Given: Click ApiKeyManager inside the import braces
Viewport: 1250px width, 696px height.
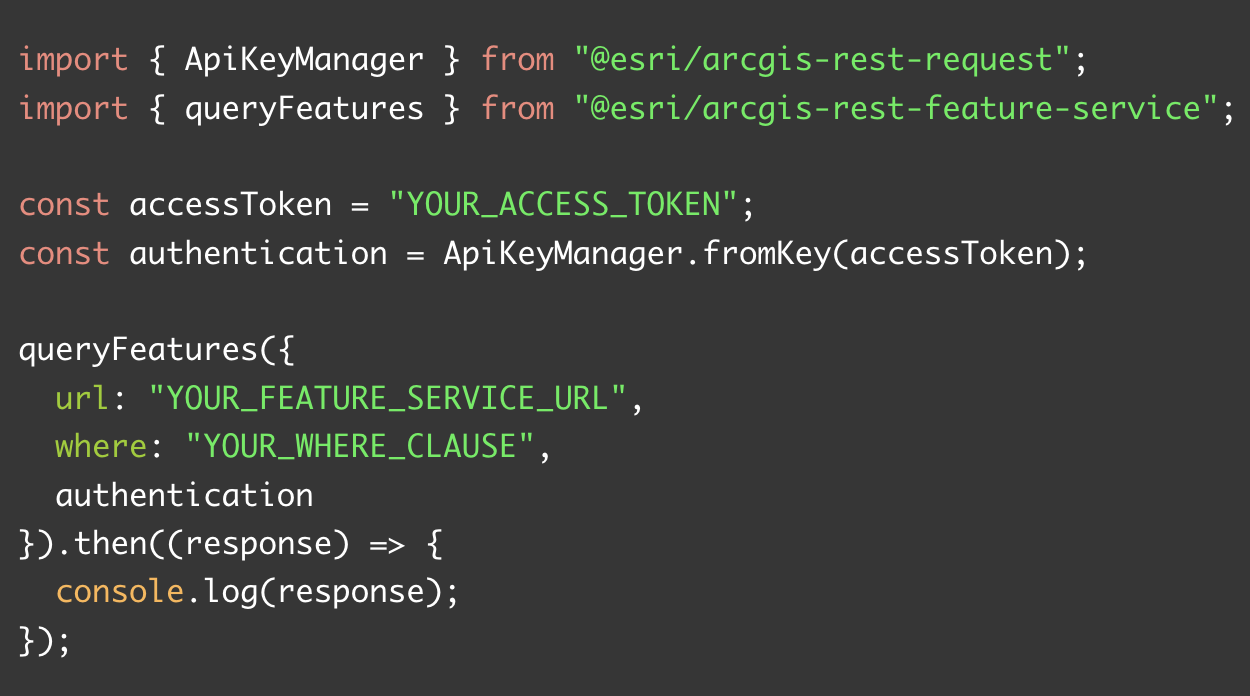Looking at the screenshot, I should click(x=304, y=60).
